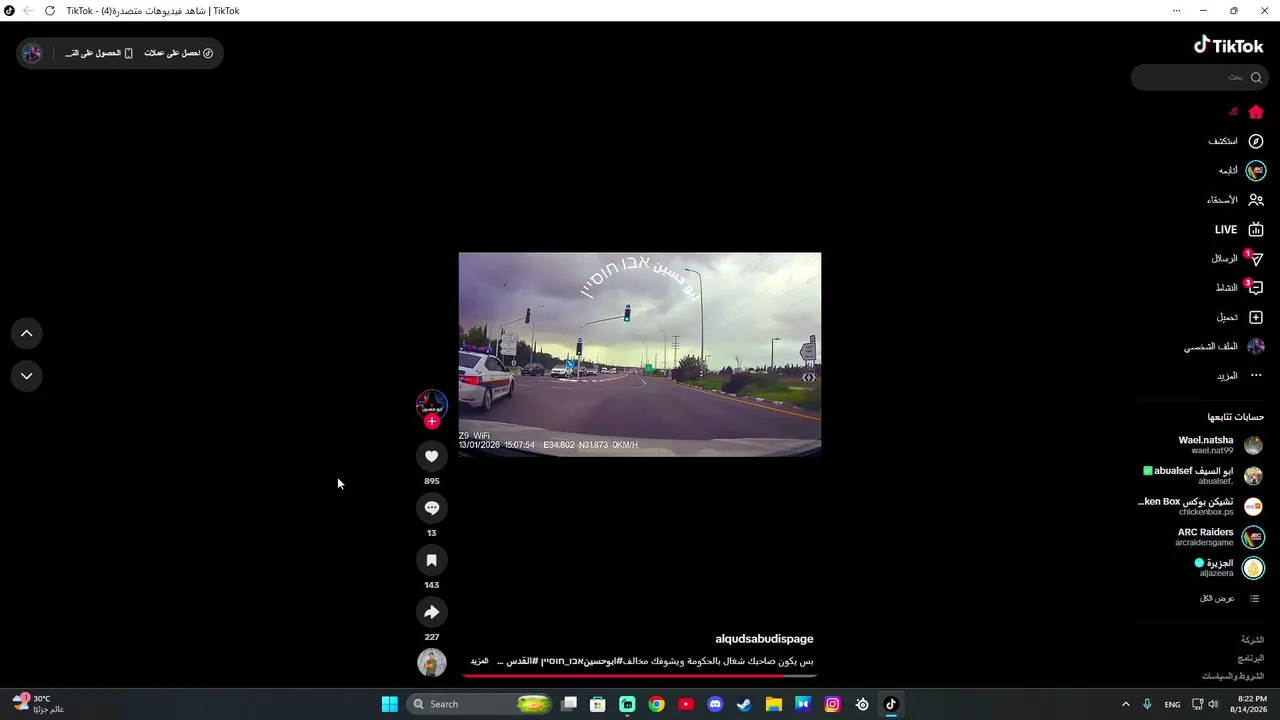1280x720 pixels.
Task: Go to next video with down arrow
Action: (x=27, y=376)
